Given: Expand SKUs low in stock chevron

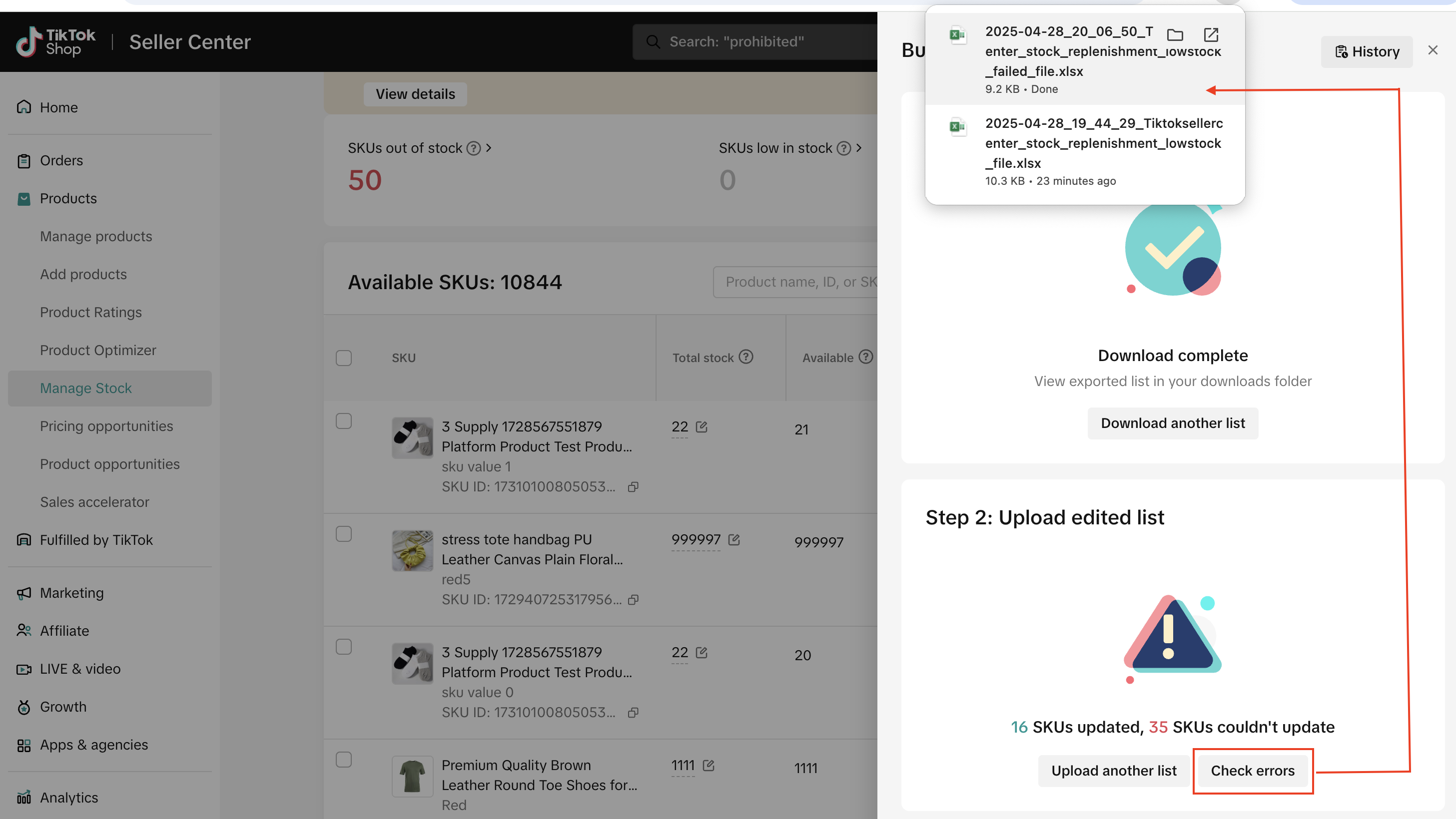Looking at the screenshot, I should 858,148.
